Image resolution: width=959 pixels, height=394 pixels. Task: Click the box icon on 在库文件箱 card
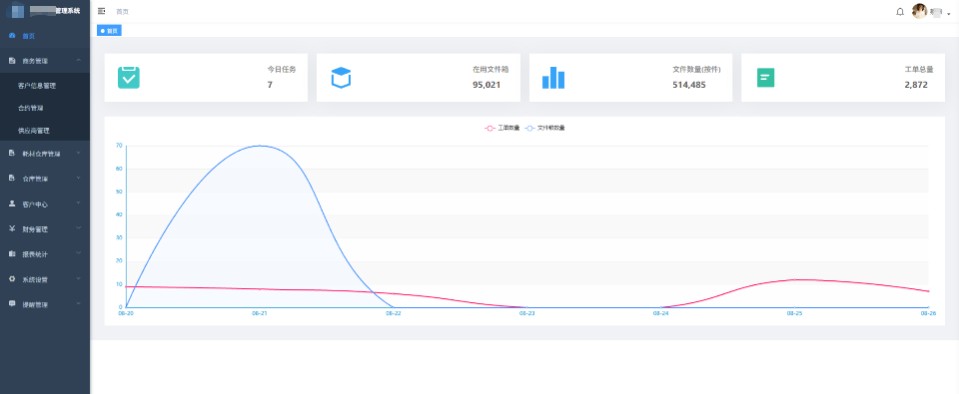click(341, 78)
